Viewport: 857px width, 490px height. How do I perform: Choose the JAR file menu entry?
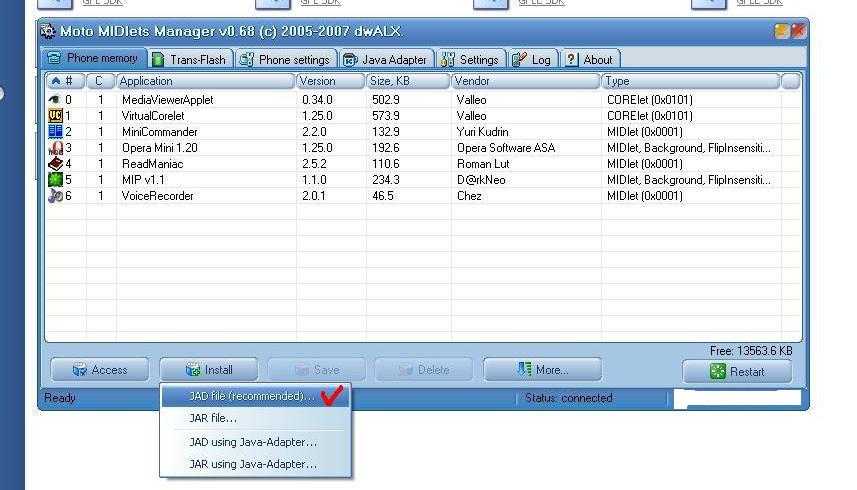point(256,418)
